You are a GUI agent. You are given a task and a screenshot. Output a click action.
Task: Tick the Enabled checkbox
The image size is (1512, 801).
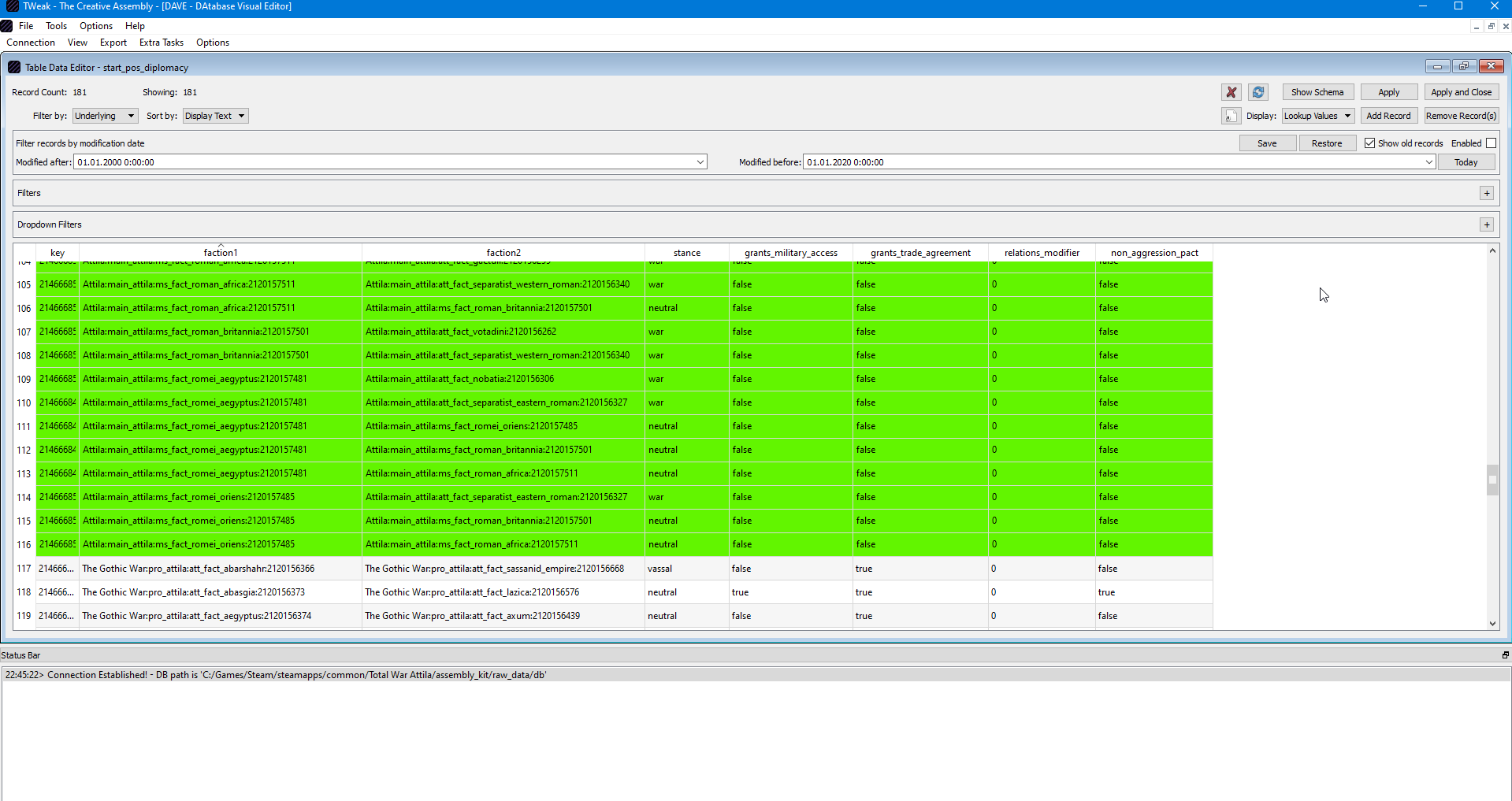1491,143
